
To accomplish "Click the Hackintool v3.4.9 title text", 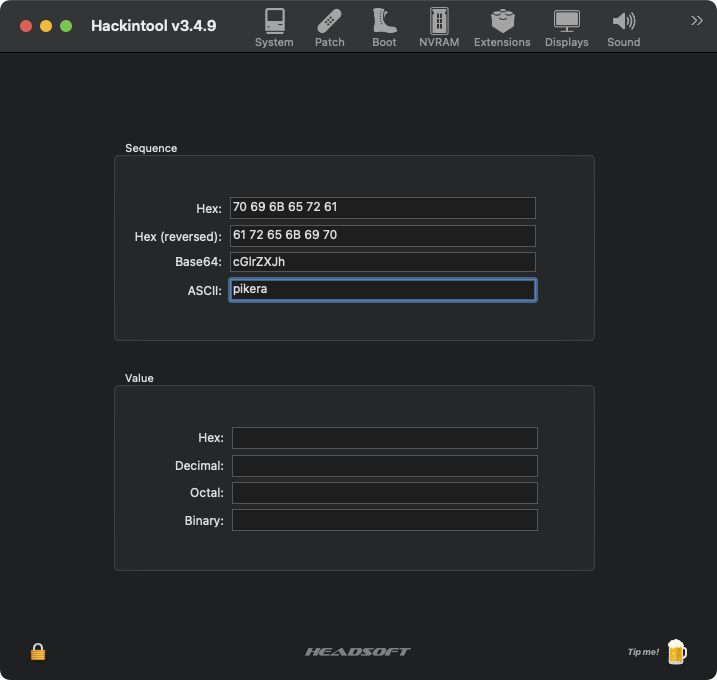I will click(154, 26).
